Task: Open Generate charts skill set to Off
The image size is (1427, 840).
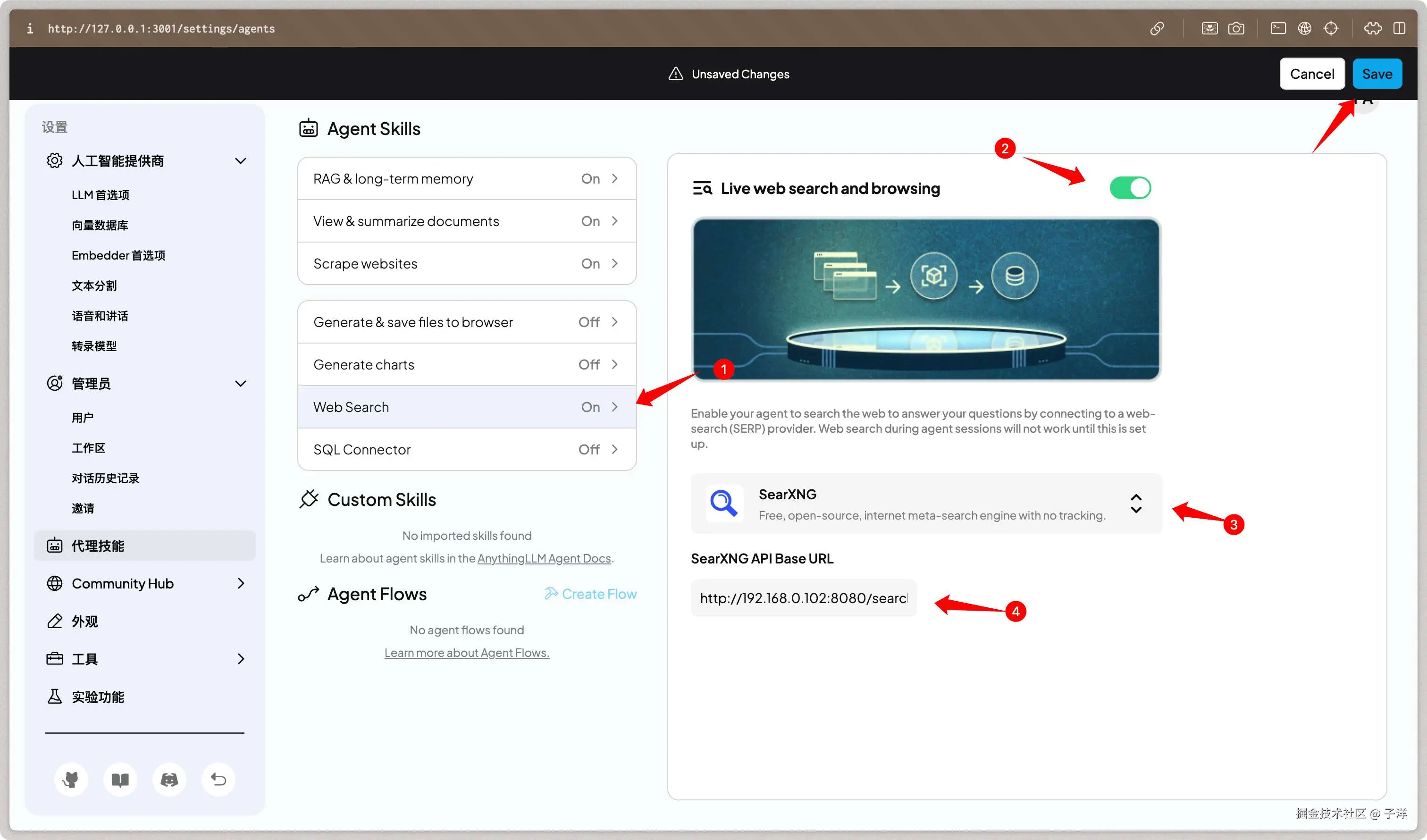Action: 467,364
